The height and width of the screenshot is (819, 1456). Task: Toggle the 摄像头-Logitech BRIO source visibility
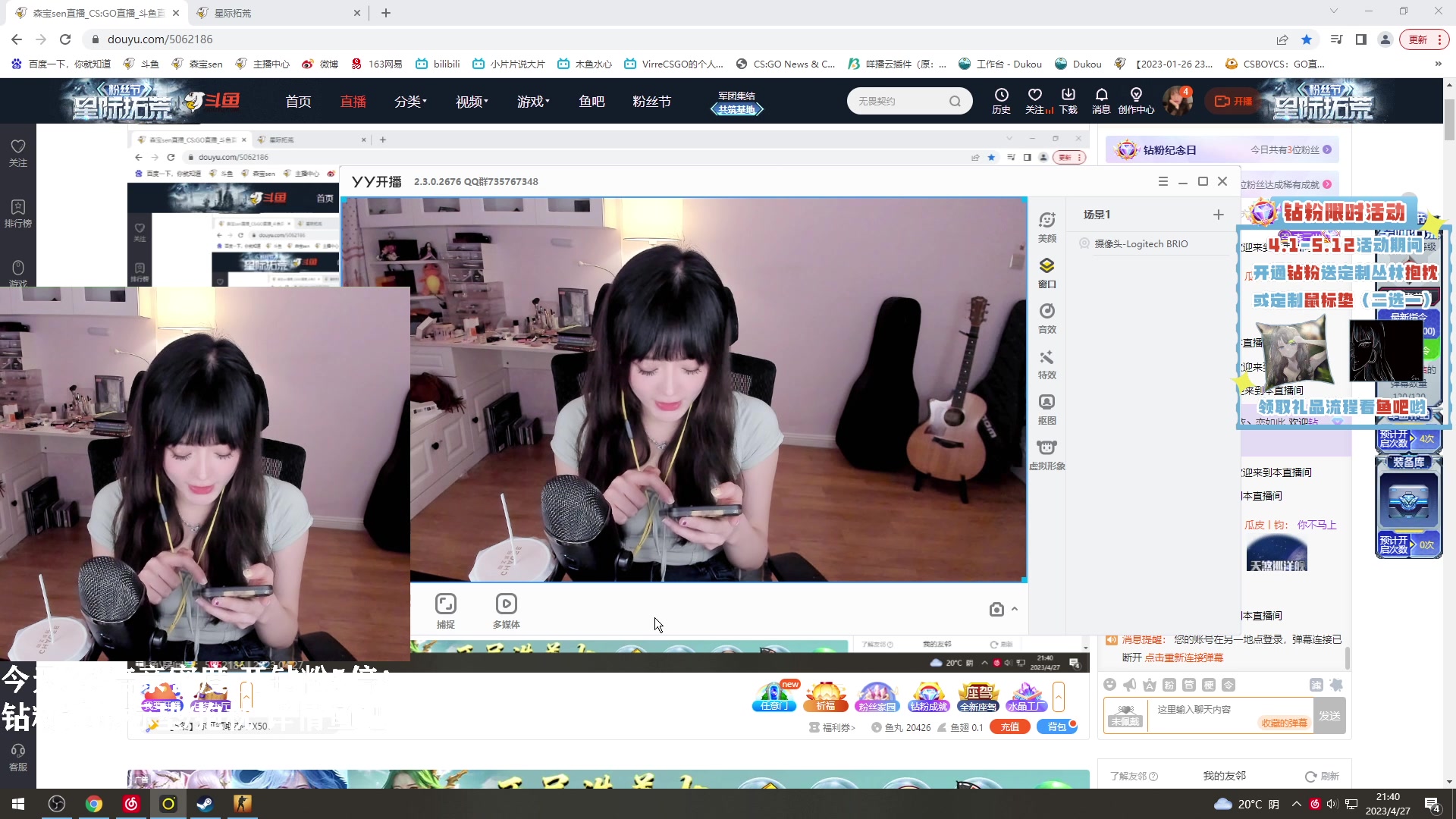pyautogui.click(x=1084, y=243)
